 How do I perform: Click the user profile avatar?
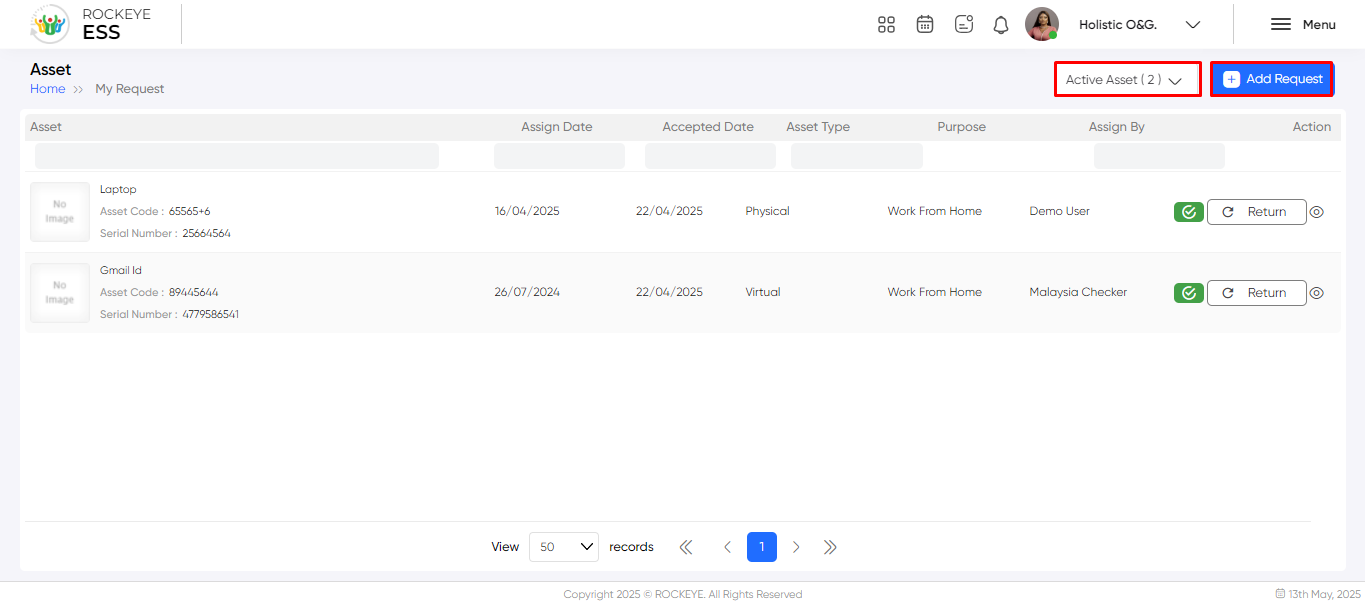pyautogui.click(x=1042, y=24)
